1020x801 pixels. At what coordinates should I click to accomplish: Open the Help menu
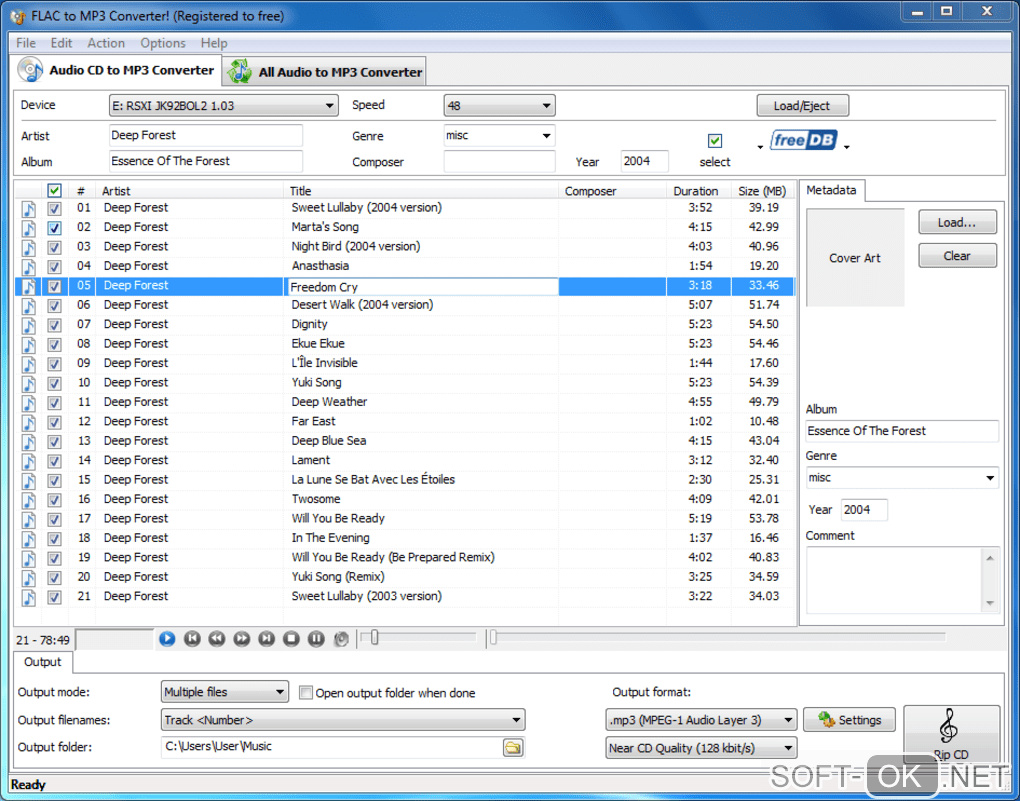click(x=213, y=43)
